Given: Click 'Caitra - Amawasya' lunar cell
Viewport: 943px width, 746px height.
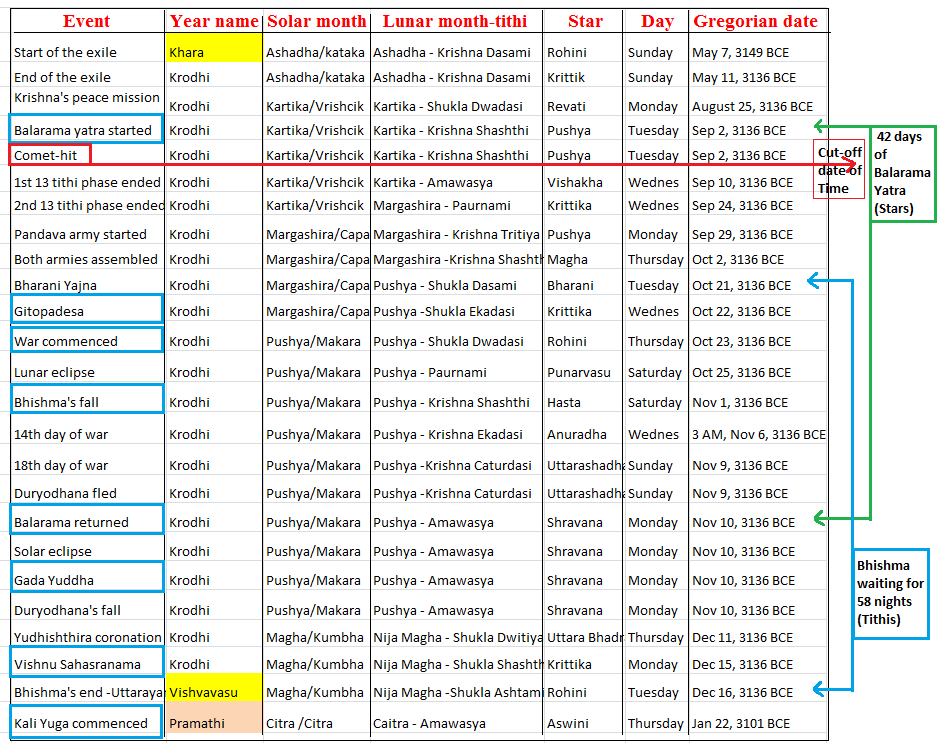Looking at the screenshot, I should (429, 723).
